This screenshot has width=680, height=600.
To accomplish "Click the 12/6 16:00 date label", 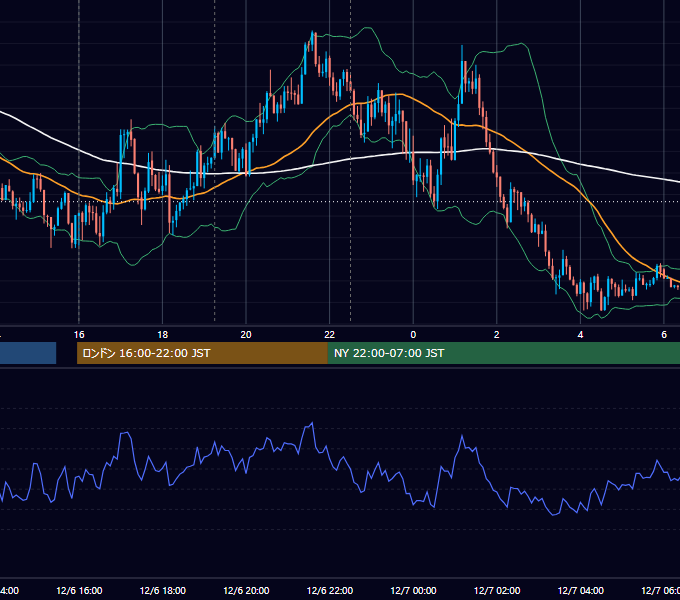I will [x=79, y=590].
